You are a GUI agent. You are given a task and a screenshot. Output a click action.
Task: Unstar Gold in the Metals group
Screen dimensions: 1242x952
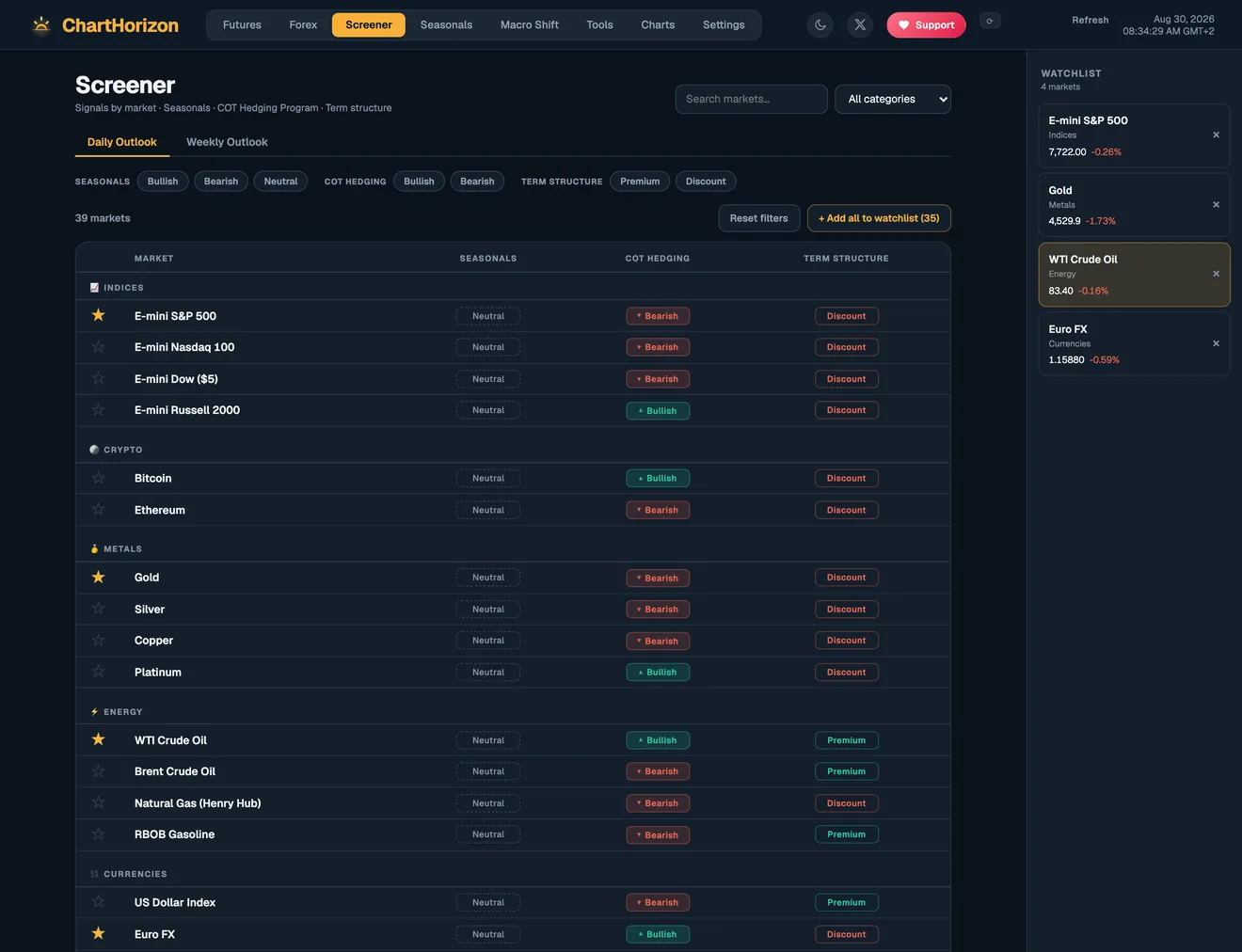coord(98,578)
